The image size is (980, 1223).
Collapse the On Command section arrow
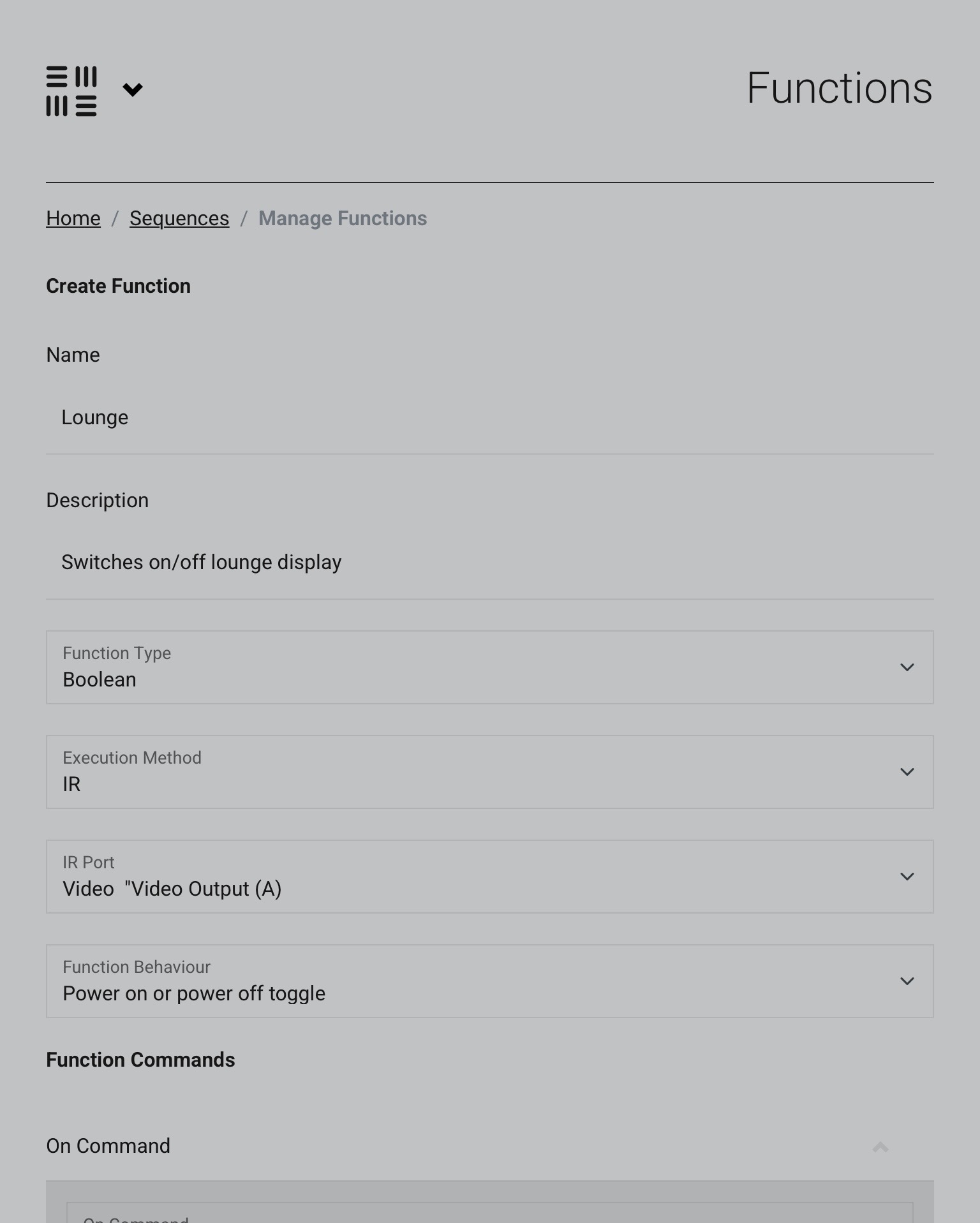[880, 1147]
